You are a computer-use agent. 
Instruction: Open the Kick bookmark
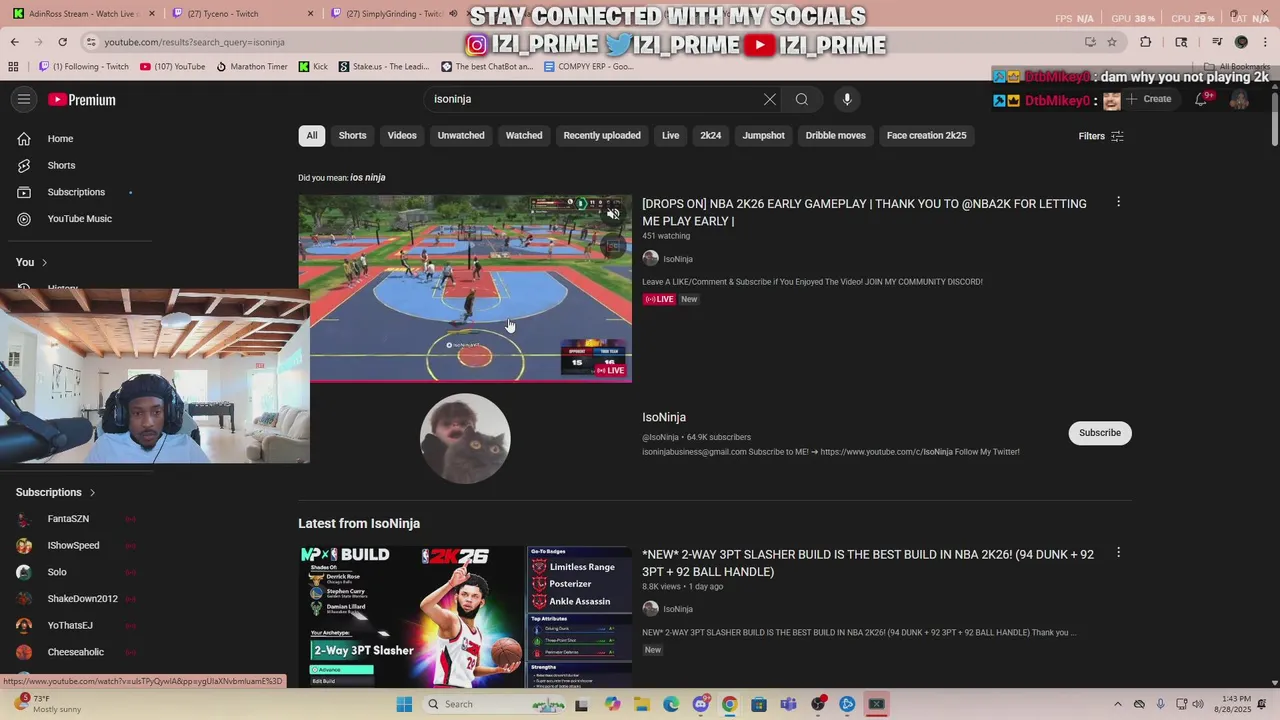[x=312, y=67]
